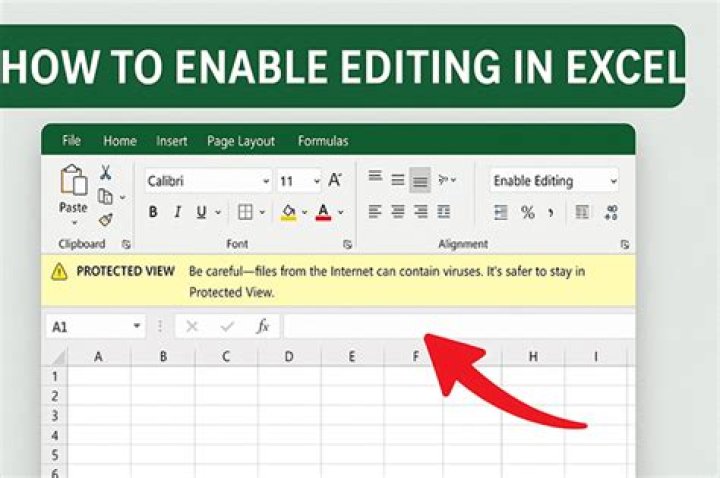Copy selection with the Copy icon

105,197
